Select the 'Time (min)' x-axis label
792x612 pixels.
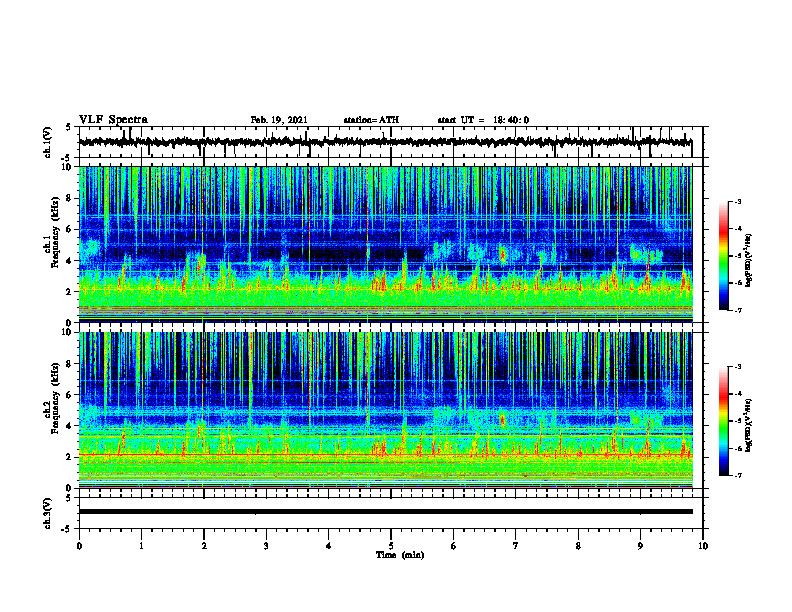400,555
